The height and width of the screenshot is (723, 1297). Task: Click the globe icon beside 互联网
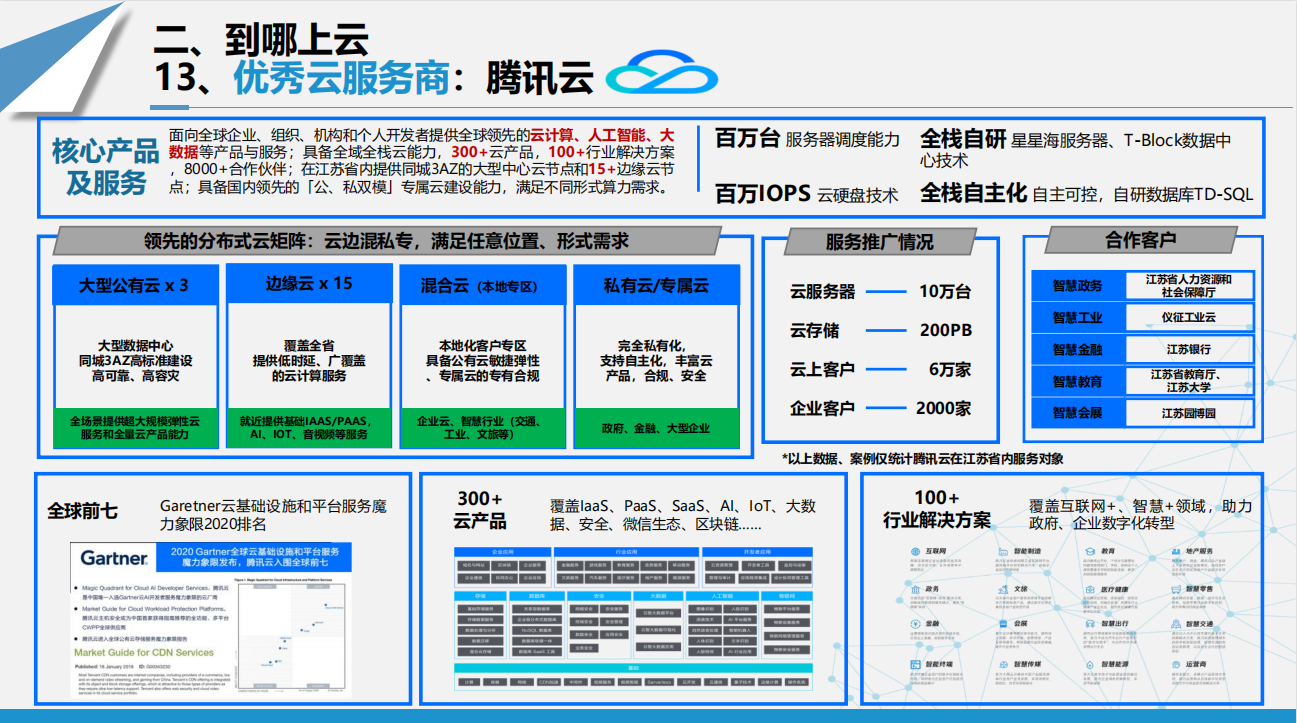pyautogui.click(x=915, y=552)
